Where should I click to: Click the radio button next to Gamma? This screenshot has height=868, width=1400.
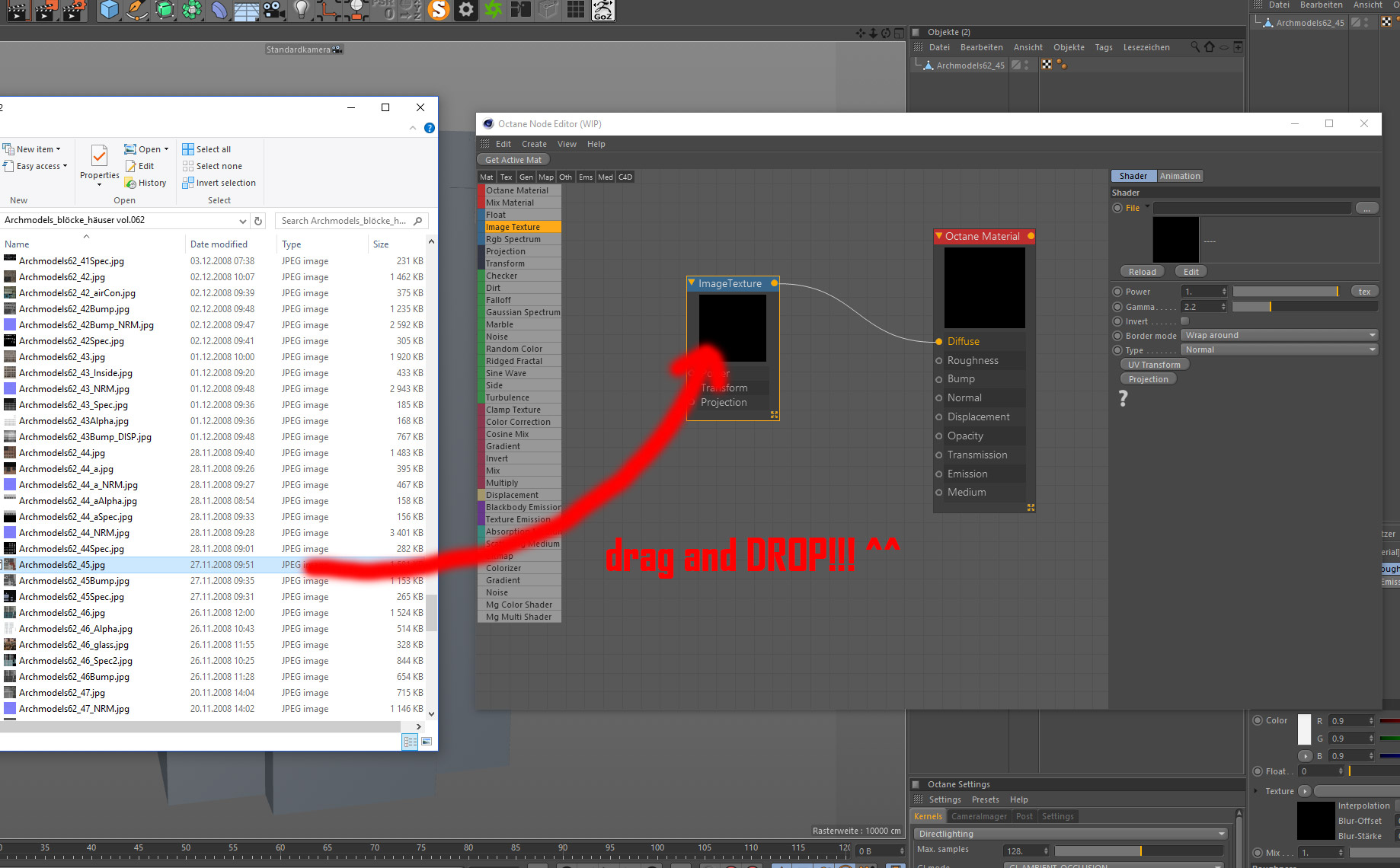coord(1117,307)
